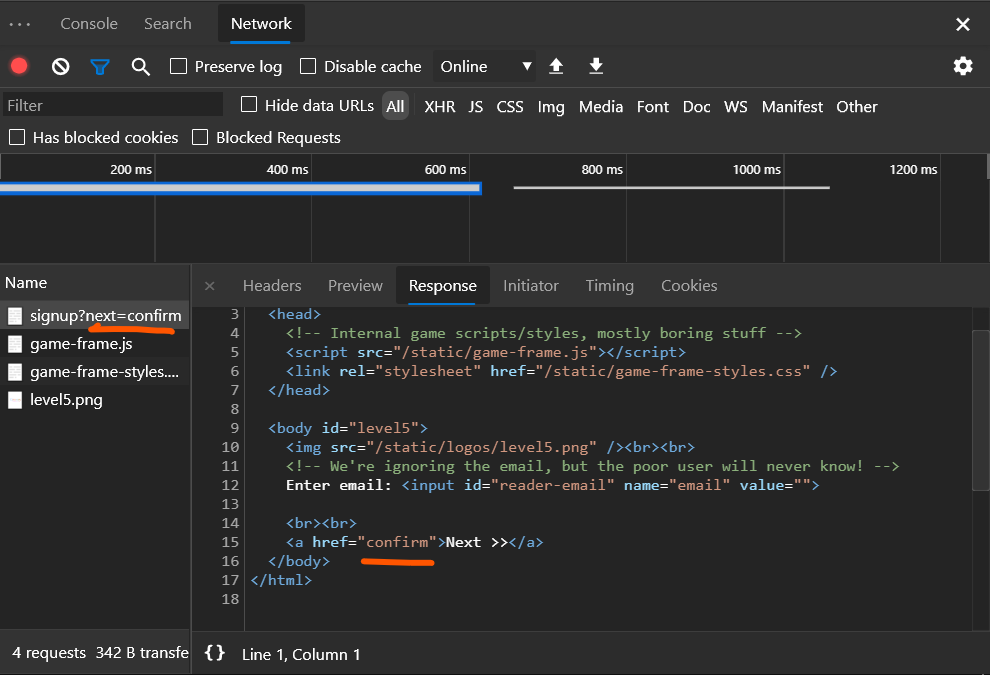The width and height of the screenshot is (990, 675).
Task: Enable Disable cache checkbox
Action: [308, 66]
